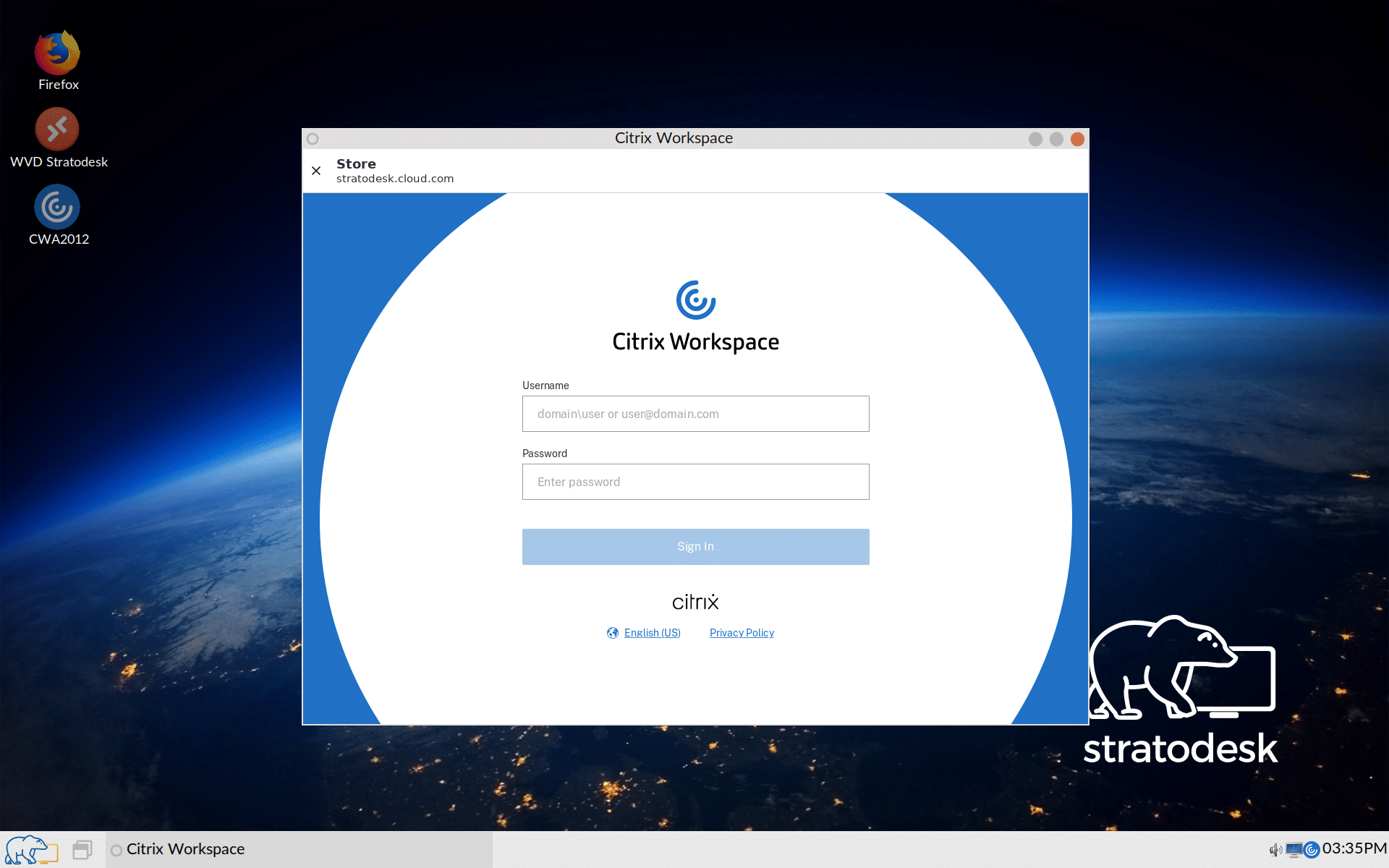
Task: Click the network monitor tray icon
Action: tap(1294, 850)
